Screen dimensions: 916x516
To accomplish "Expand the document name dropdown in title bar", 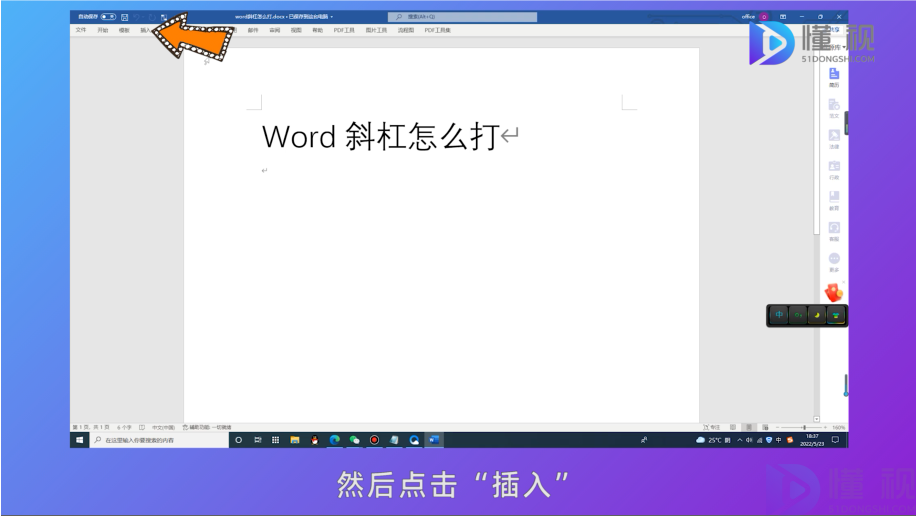I will pyautogui.click(x=332, y=17).
